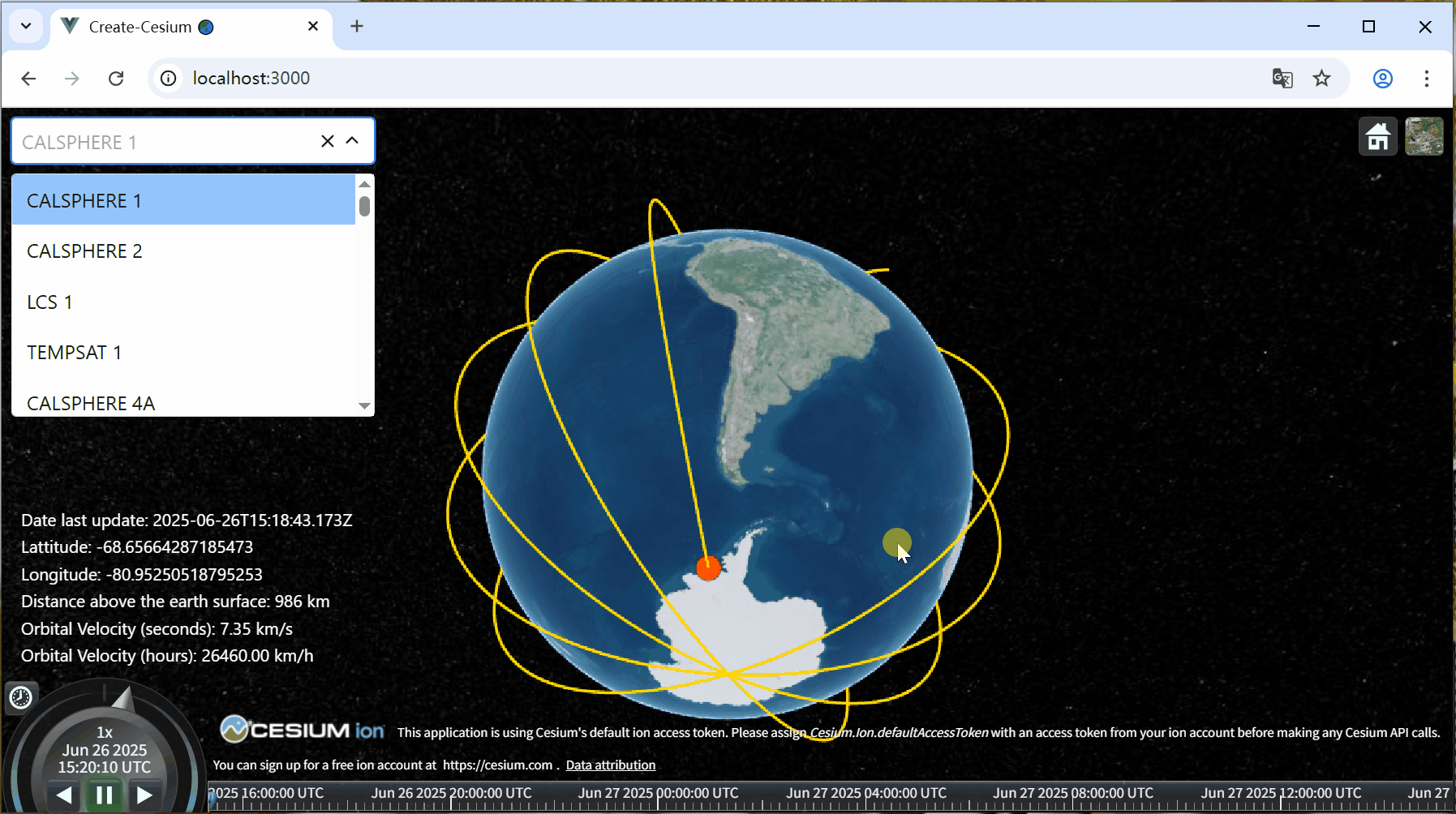
Task: Open the base layer imagery picker
Action: click(x=1424, y=136)
